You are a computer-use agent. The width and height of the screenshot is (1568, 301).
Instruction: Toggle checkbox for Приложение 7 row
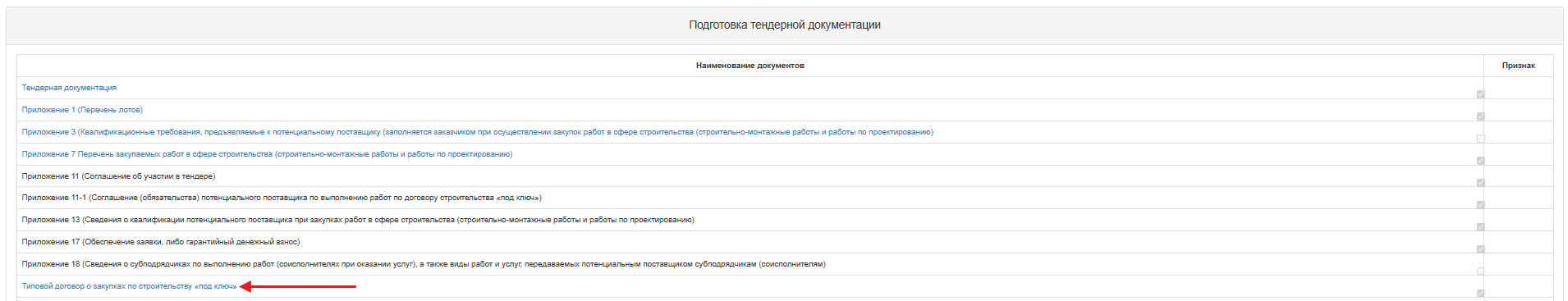[x=1481, y=161]
